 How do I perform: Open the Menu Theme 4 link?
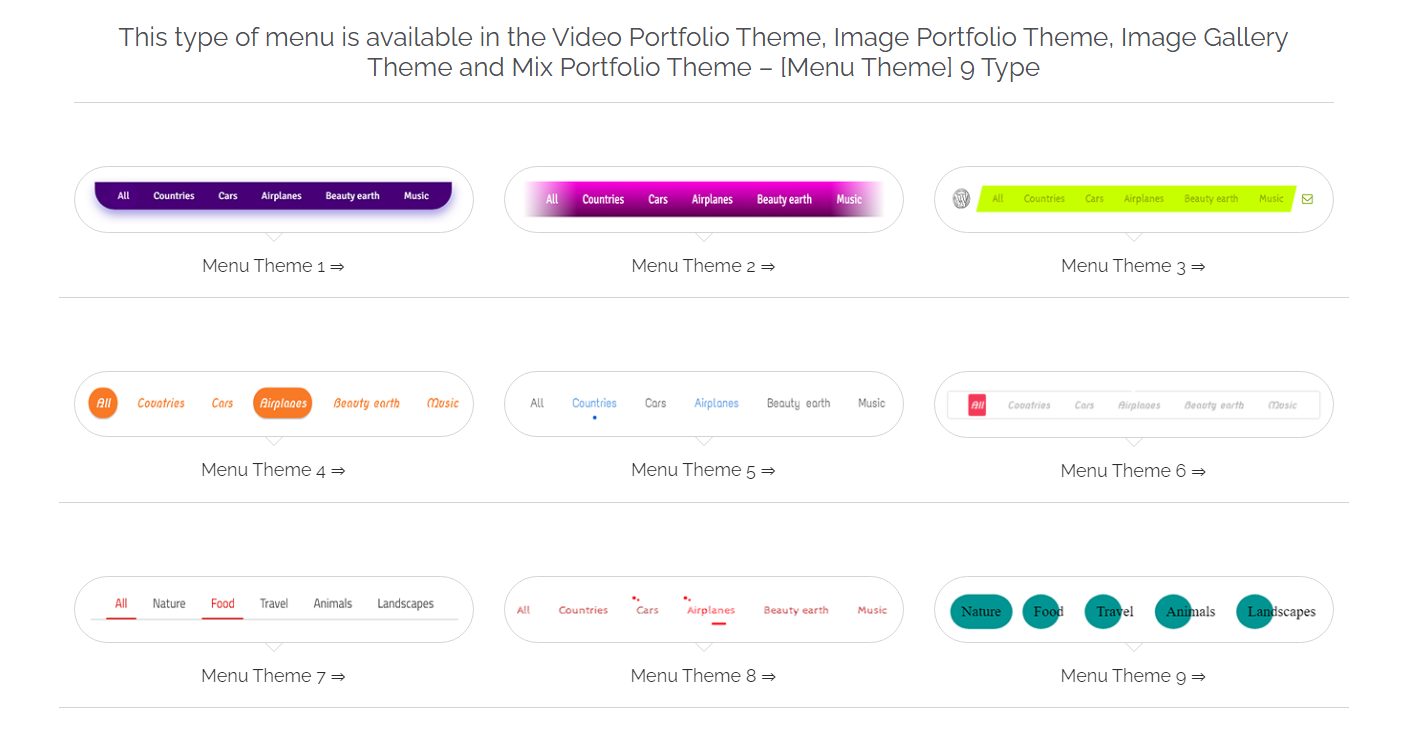[x=273, y=470]
